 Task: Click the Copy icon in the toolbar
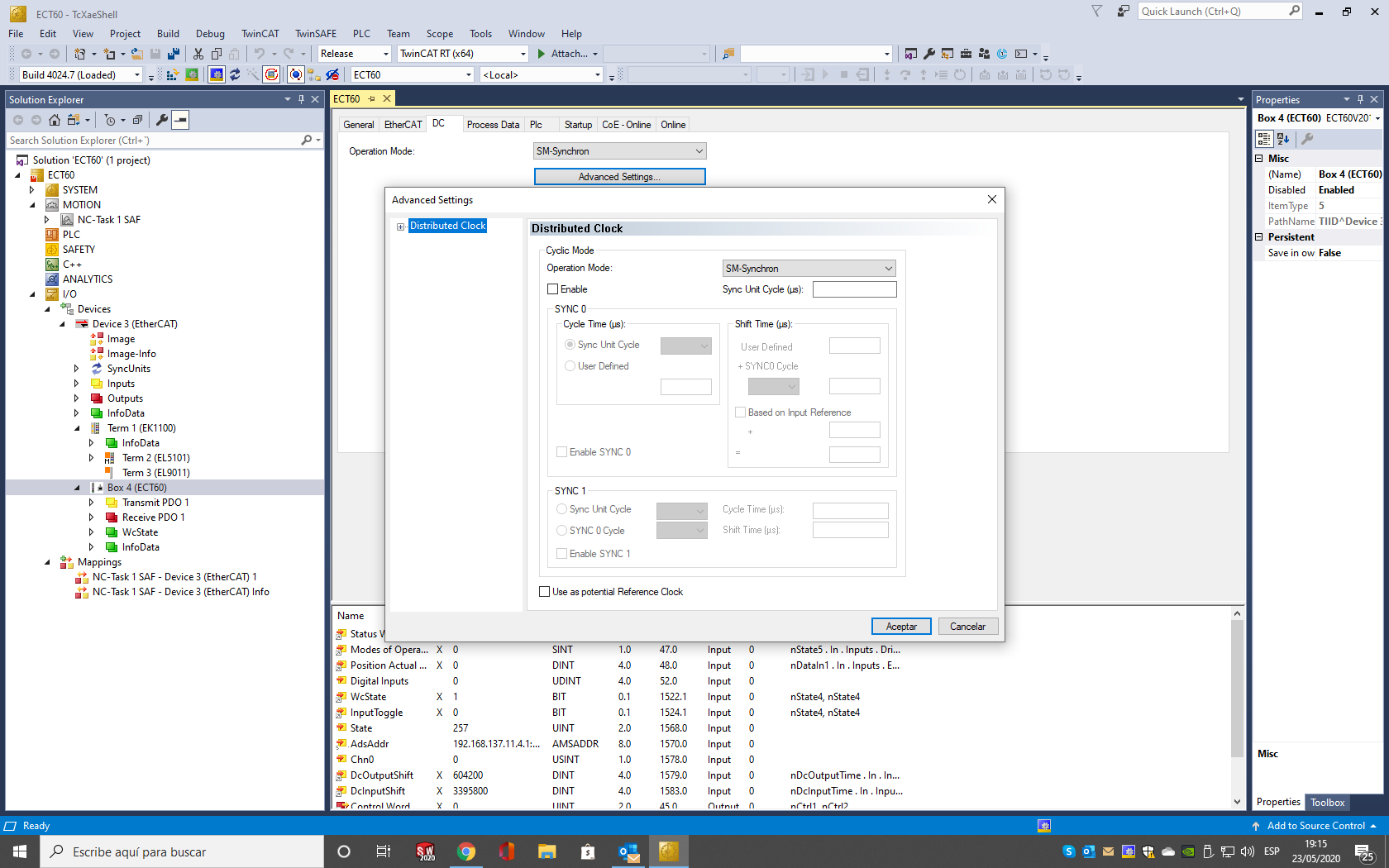(217, 54)
